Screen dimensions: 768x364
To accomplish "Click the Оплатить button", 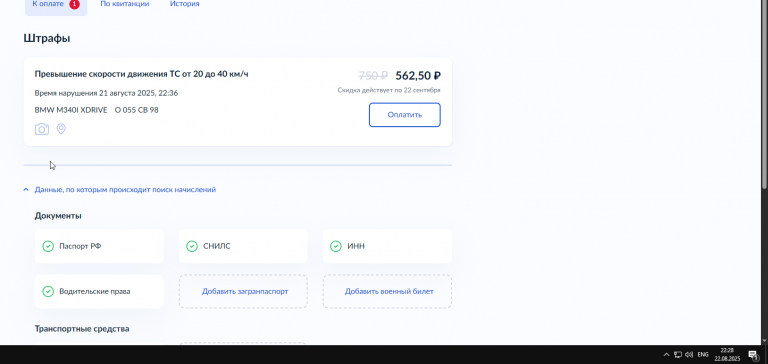I will [405, 115].
